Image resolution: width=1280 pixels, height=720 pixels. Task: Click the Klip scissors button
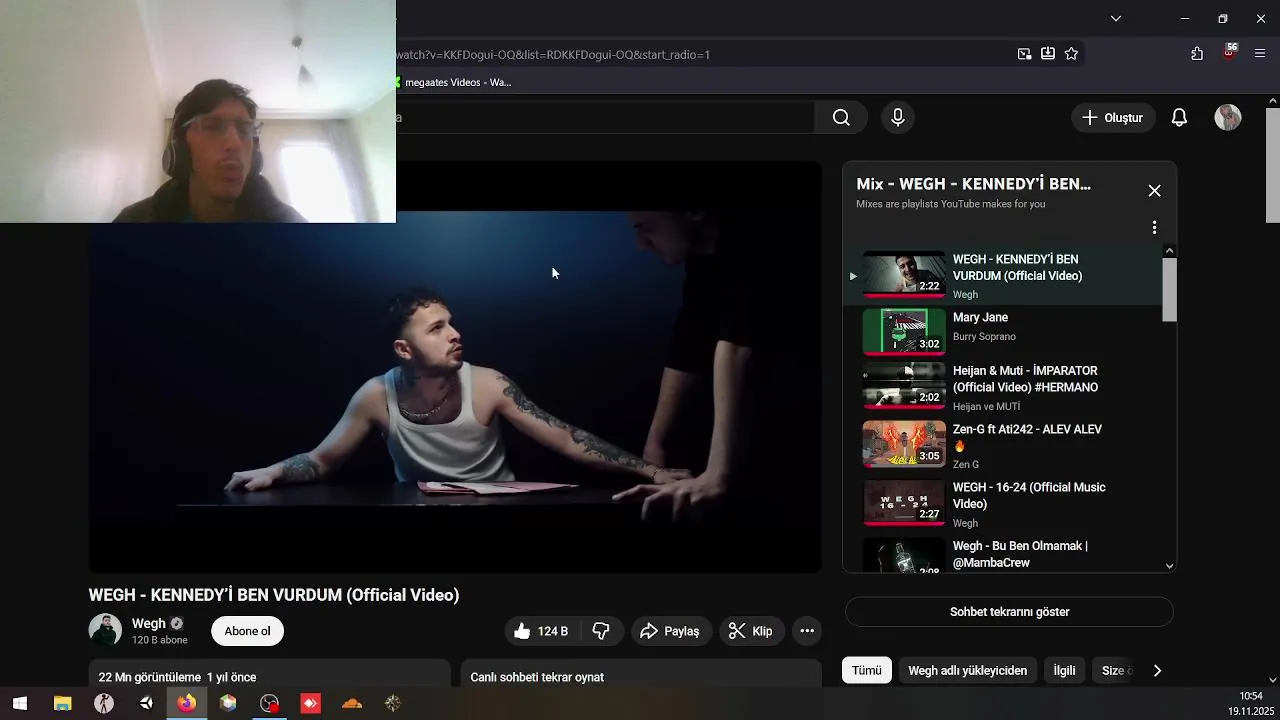(x=751, y=631)
